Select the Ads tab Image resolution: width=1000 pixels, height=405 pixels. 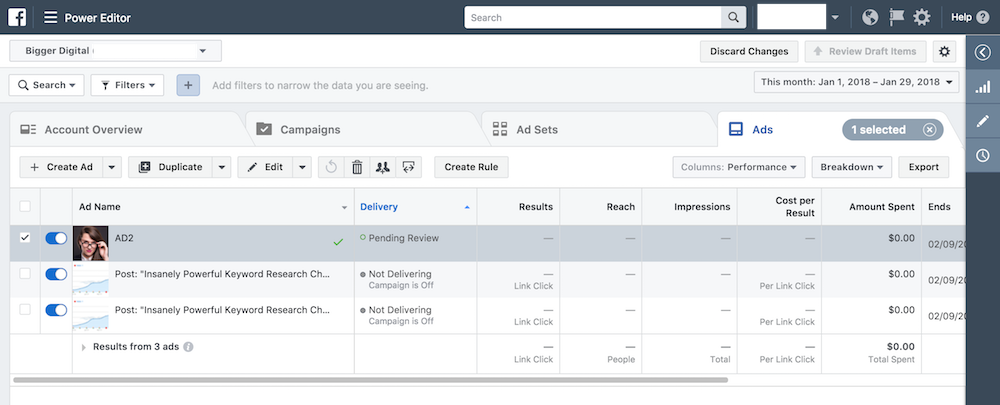[x=762, y=129]
